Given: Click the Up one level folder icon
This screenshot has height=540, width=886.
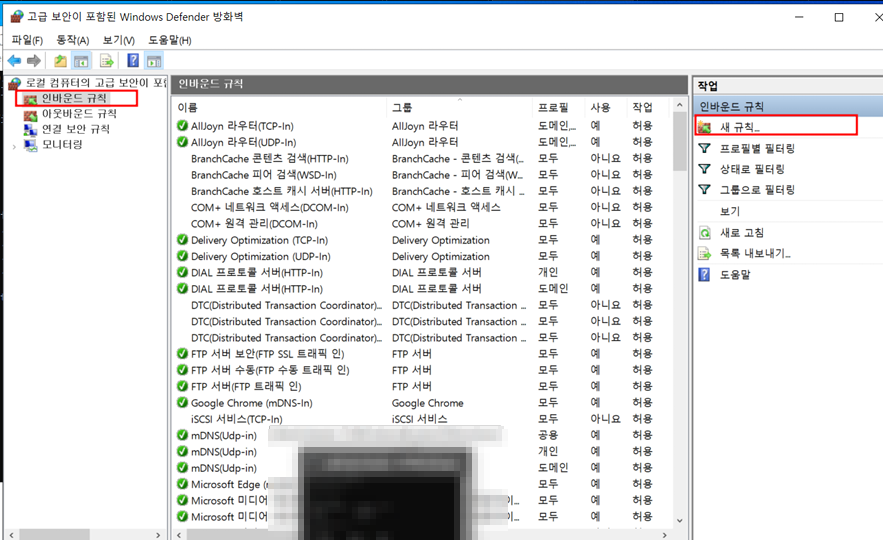Looking at the screenshot, I should pos(60,60).
